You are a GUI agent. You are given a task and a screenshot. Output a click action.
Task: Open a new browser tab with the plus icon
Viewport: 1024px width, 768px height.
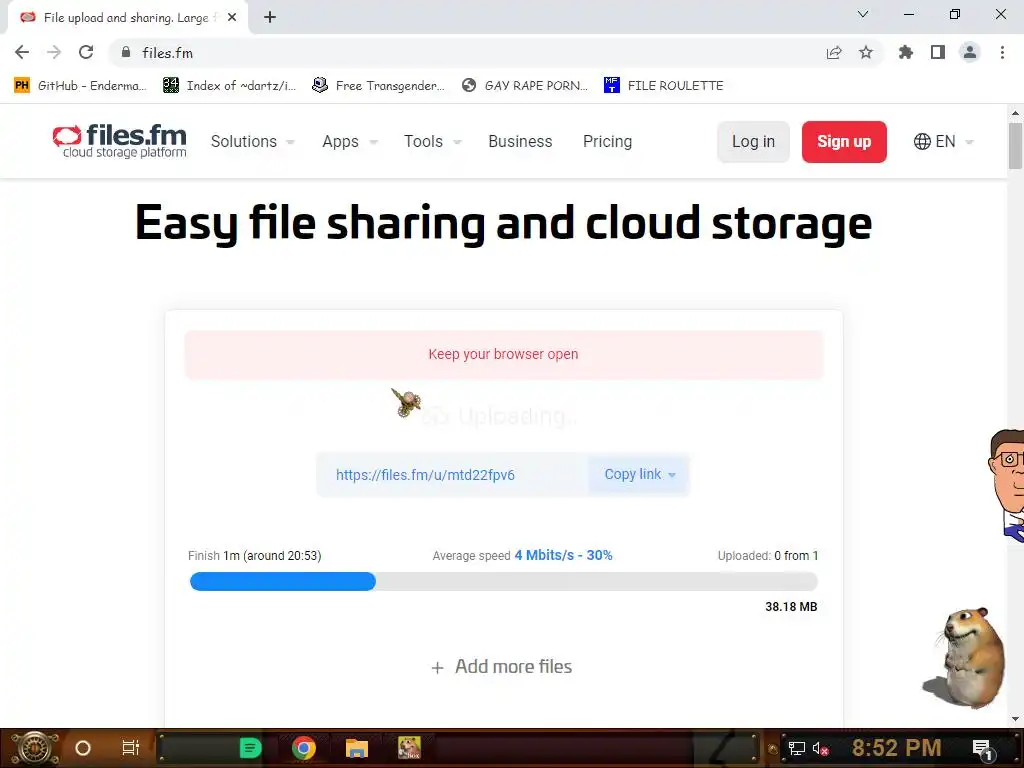click(270, 18)
